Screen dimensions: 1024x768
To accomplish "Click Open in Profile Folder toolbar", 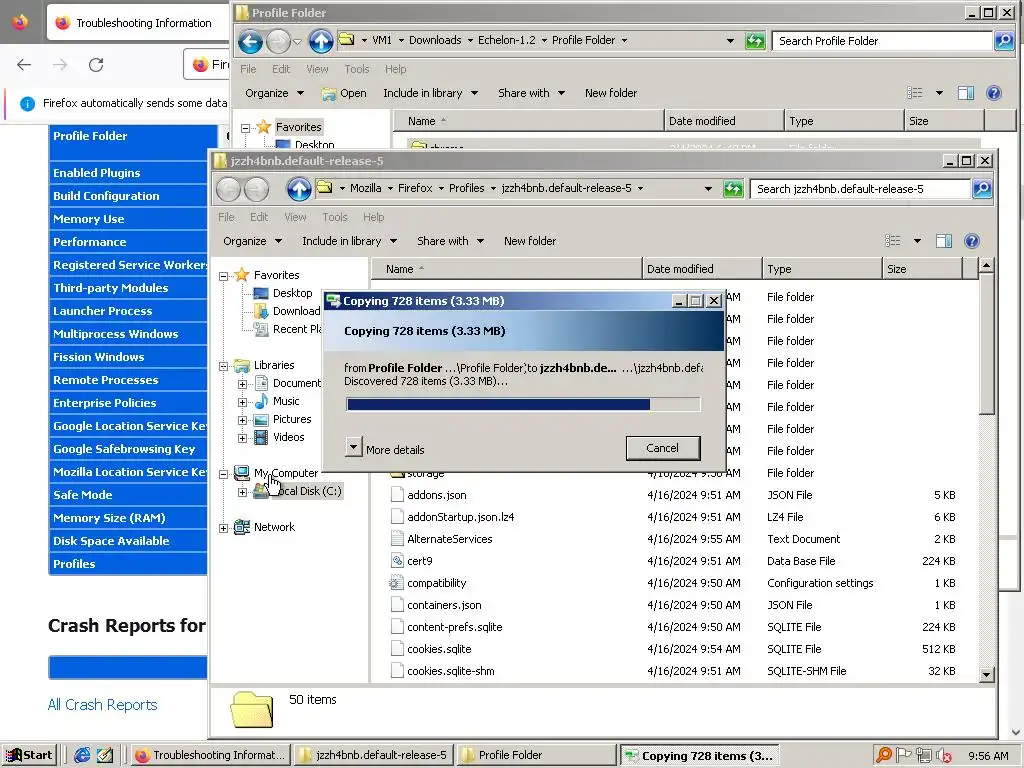I will (344, 93).
